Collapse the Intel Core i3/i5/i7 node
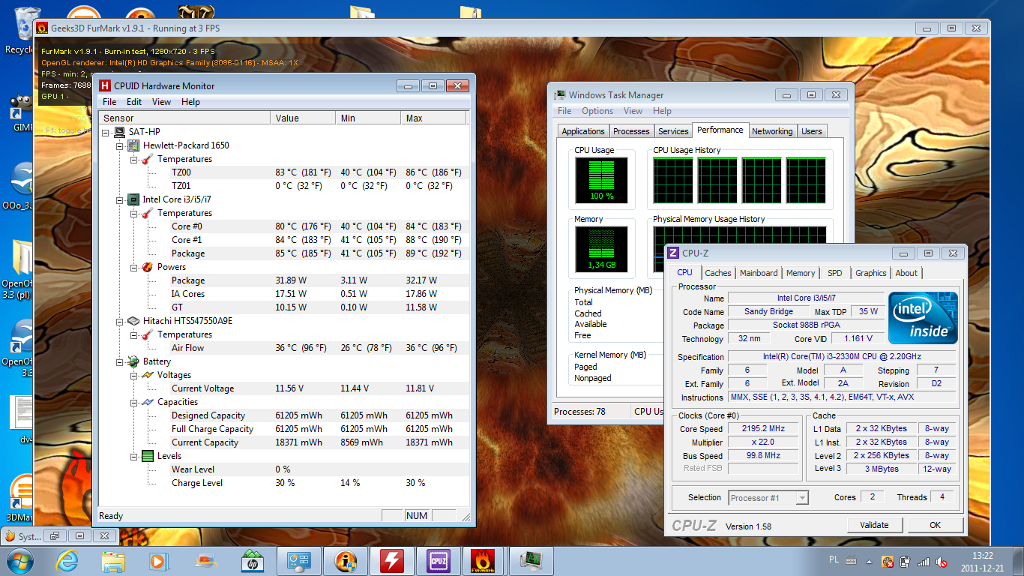This screenshot has height=576, width=1024. (120, 200)
